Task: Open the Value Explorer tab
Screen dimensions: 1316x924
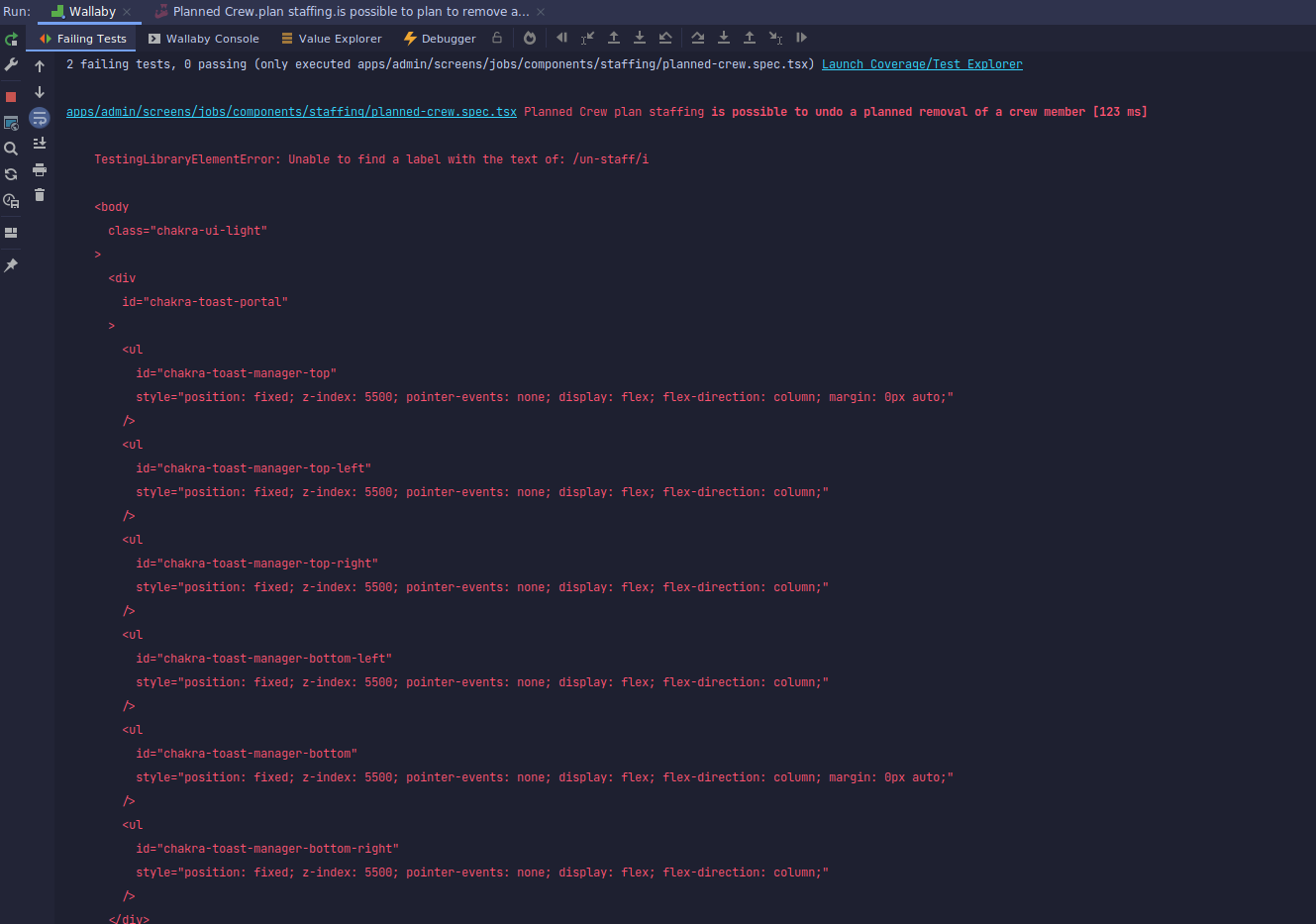Action: pyautogui.click(x=331, y=38)
